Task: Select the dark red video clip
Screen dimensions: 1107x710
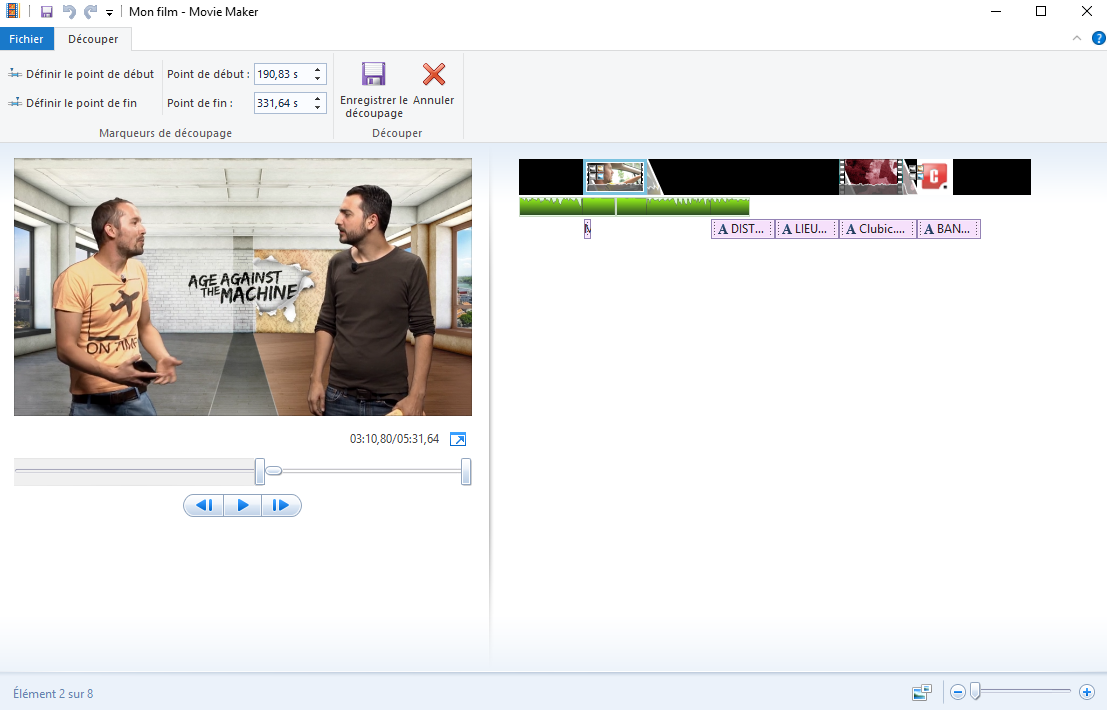Action: point(871,176)
